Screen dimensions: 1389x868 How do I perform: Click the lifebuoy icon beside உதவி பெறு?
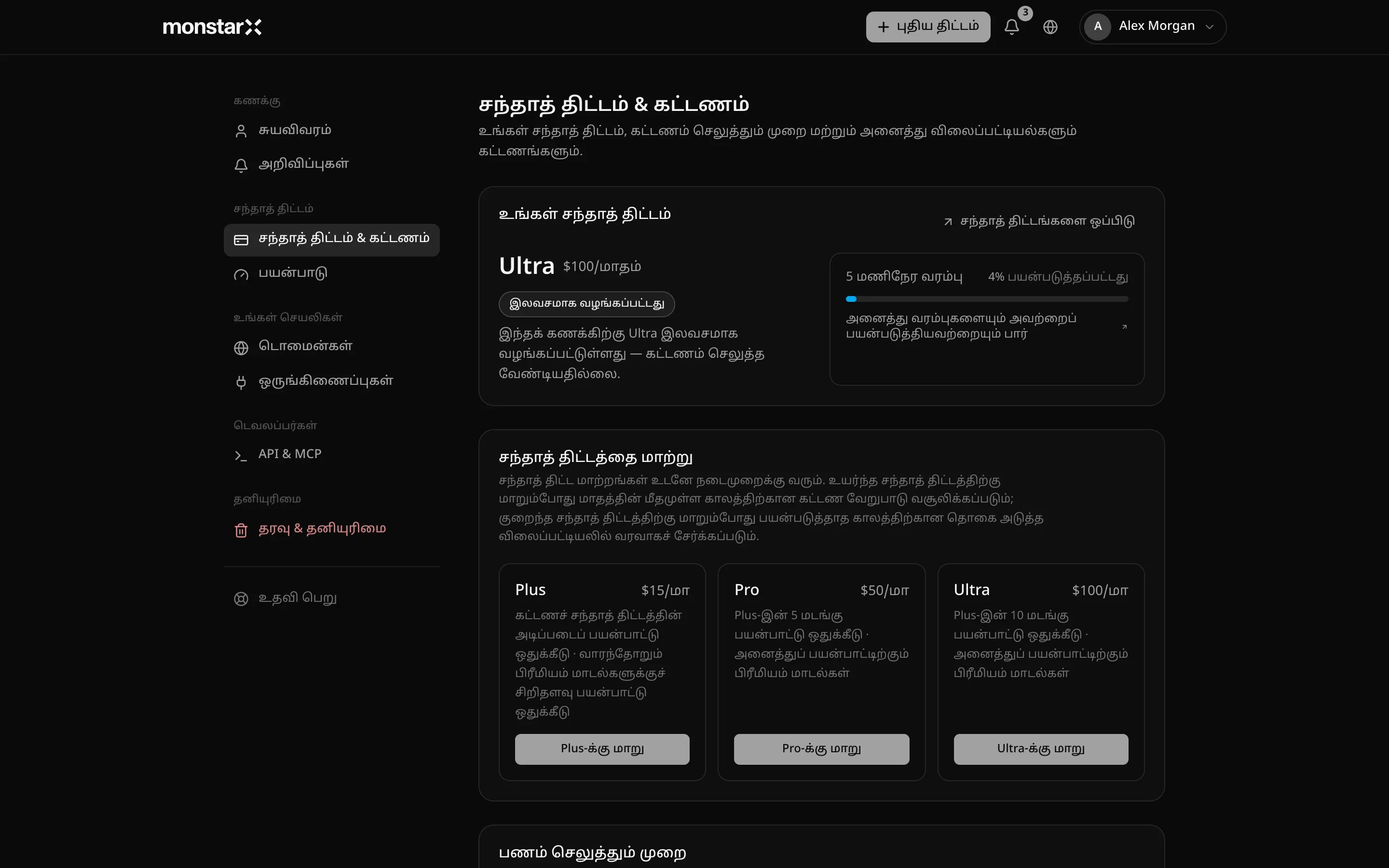pos(241,599)
